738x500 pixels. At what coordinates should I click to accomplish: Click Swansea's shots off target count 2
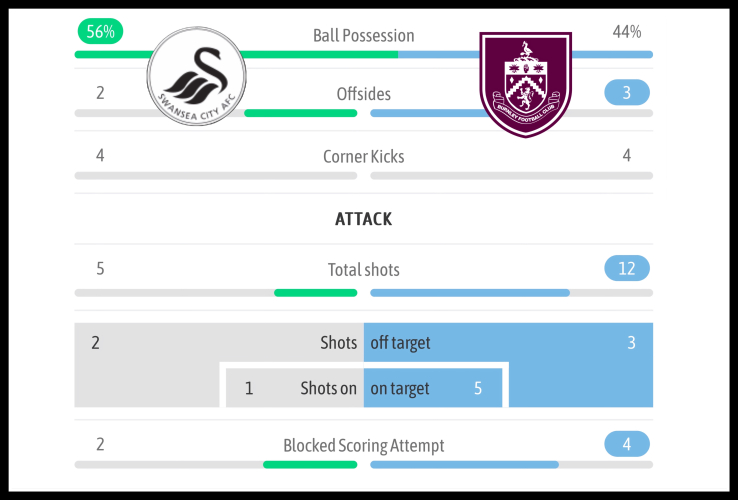click(x=95, y=343)
